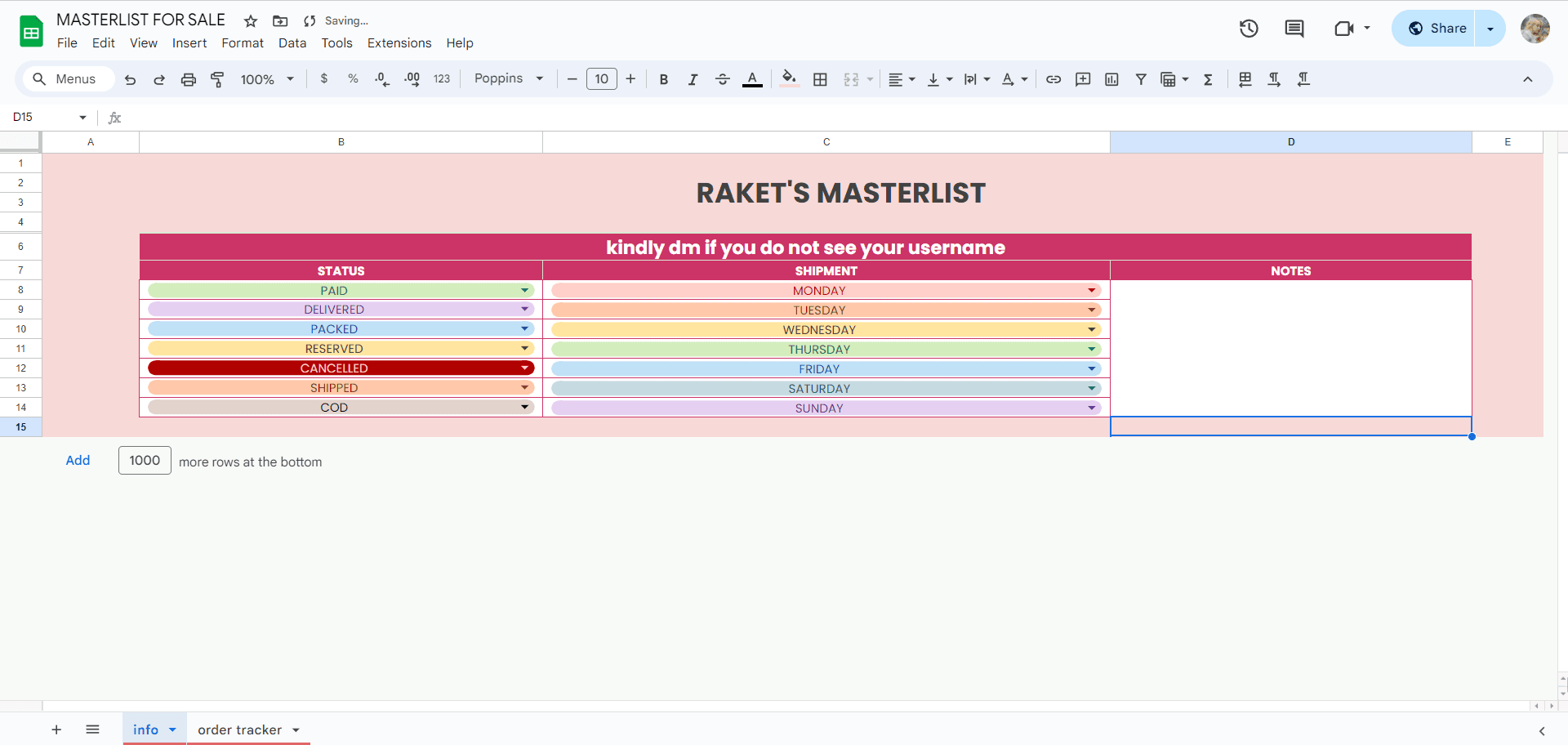Insert a chart from toolbar

tap(1111, 79)
